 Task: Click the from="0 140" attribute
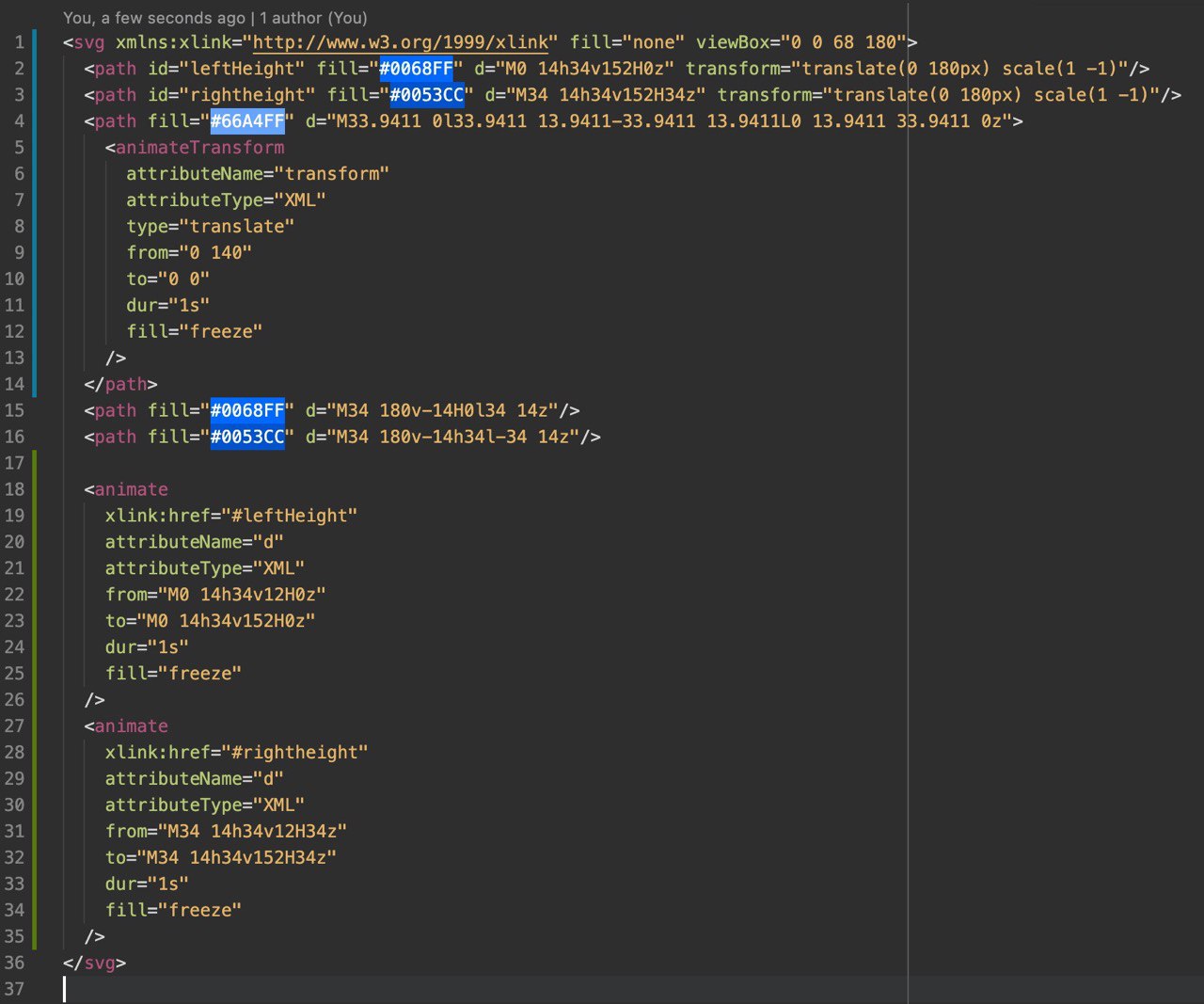pyautogui.click(x=189, y=253)
